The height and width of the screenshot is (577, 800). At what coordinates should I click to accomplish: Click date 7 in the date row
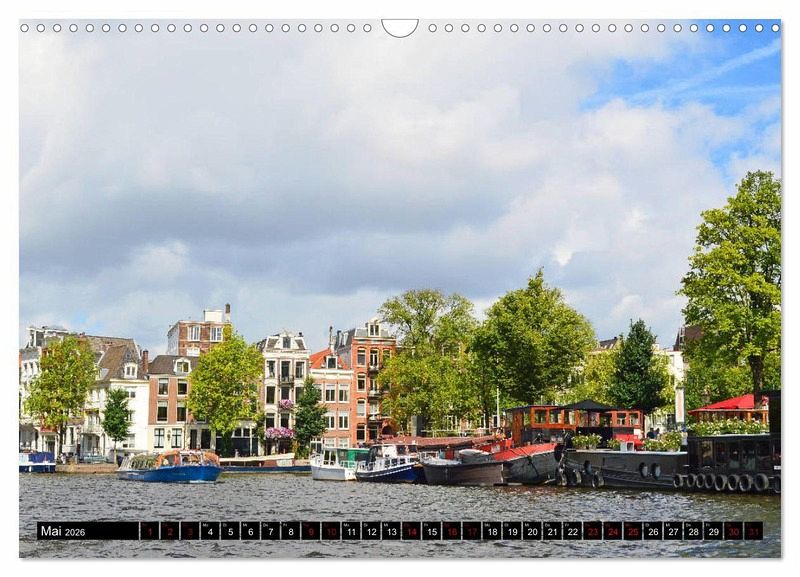tap(270, 531)
